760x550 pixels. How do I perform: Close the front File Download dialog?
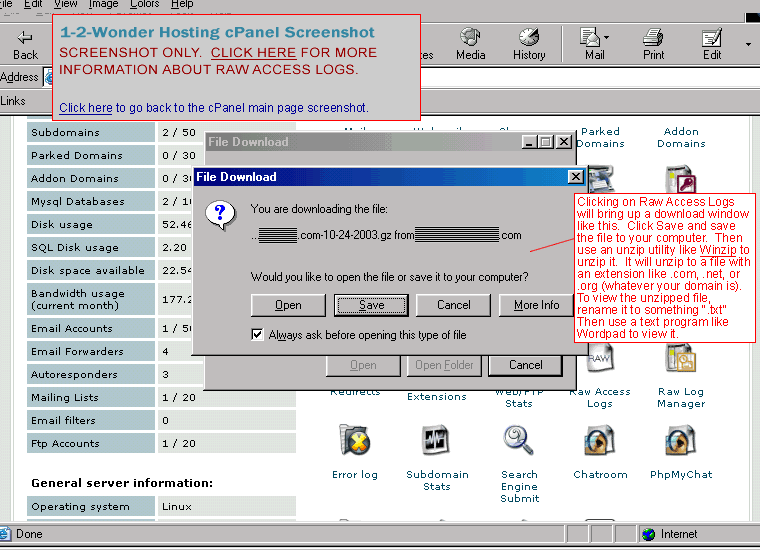click(575, 177)
